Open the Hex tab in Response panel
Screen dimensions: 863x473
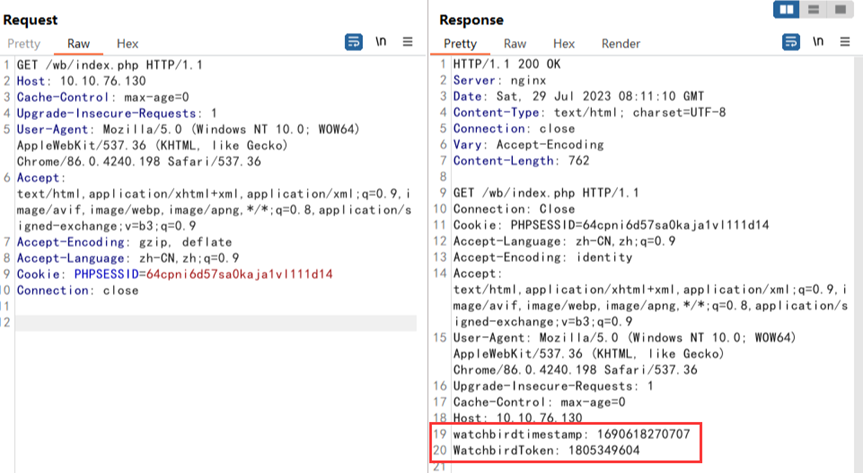click(564, 44)
